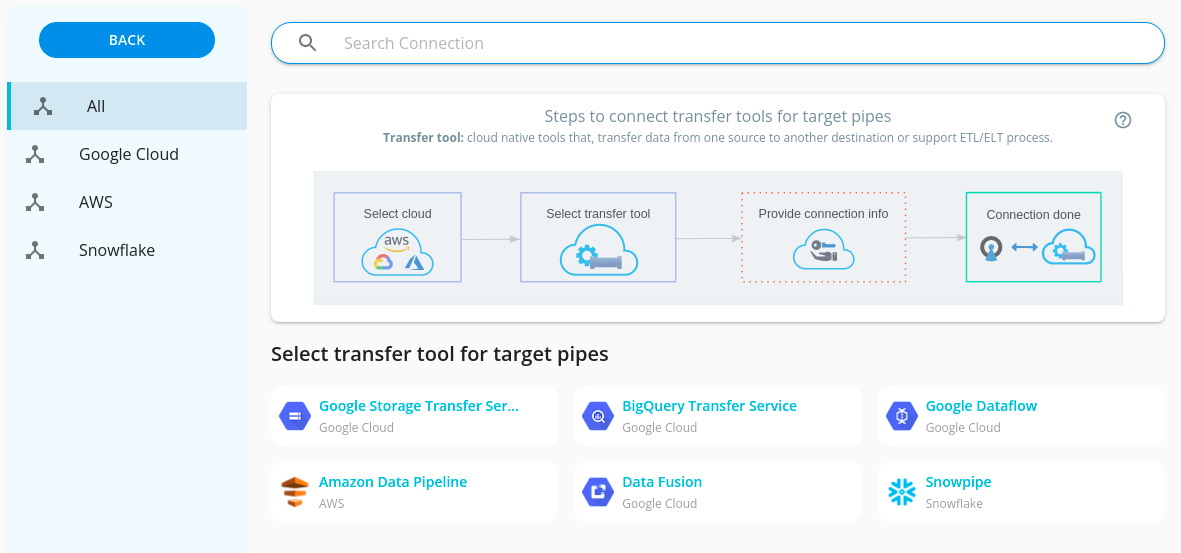Filter connections by AWS
Image resolution: width=1181 pixels, height=553 pixels.
[127, 202]
